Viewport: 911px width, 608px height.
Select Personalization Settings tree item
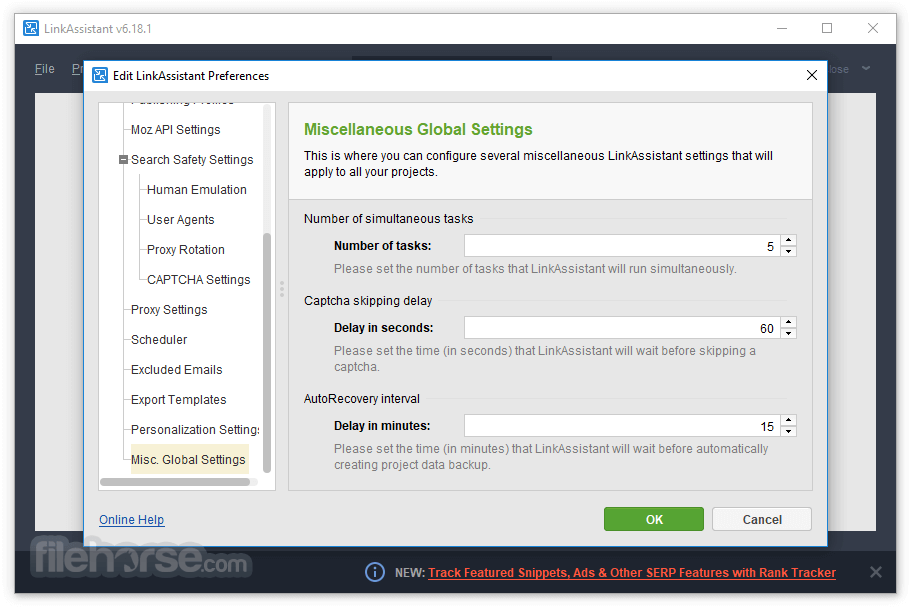(x=195, y=430)
